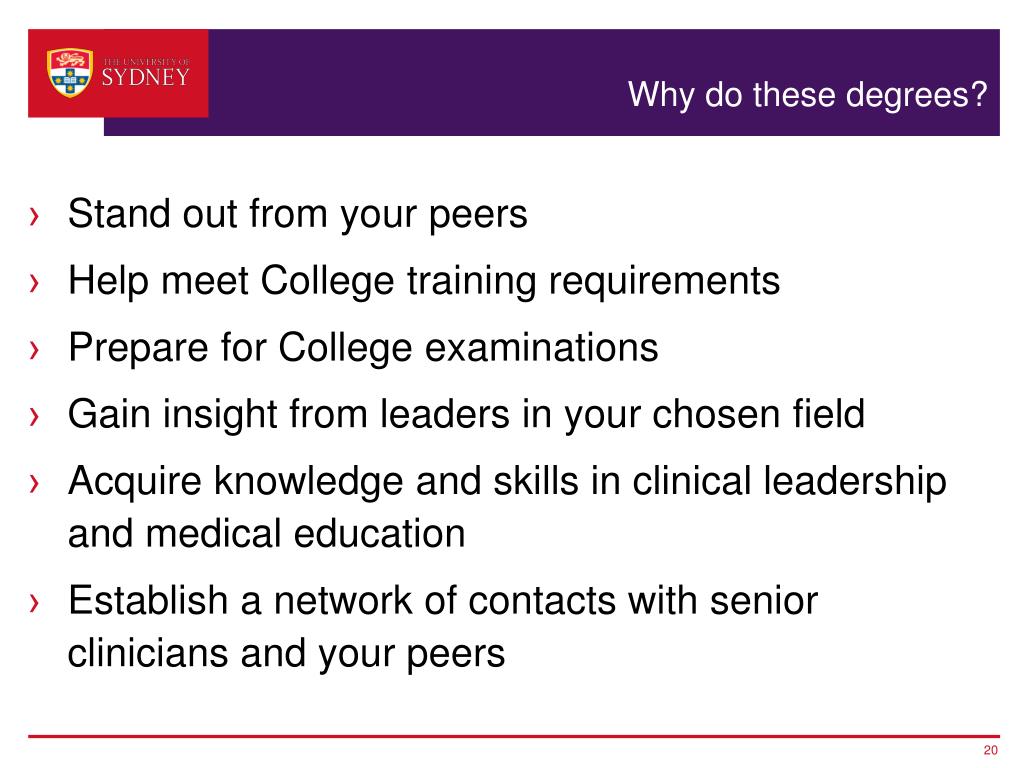
Task: Click the slide page number 20
Action: [x=991, y=752]
